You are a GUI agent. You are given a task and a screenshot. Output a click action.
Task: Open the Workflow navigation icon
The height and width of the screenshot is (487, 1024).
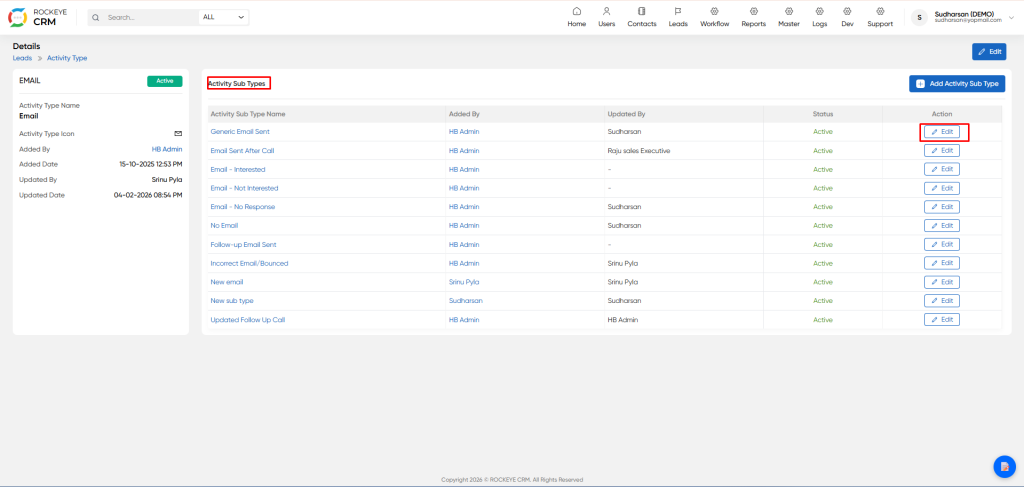point(714,12)
